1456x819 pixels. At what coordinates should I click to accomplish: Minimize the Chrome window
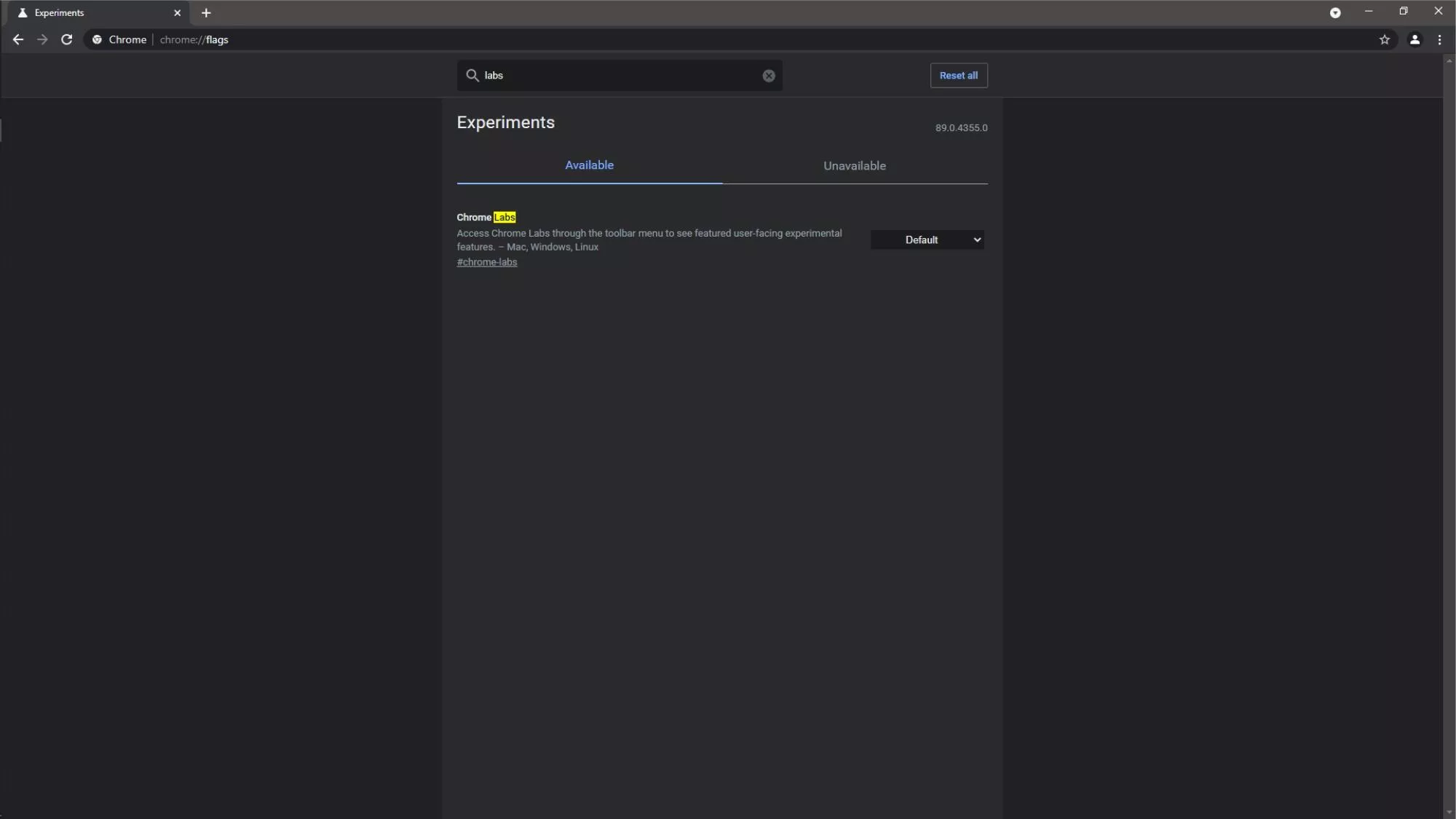[1369, 11]
